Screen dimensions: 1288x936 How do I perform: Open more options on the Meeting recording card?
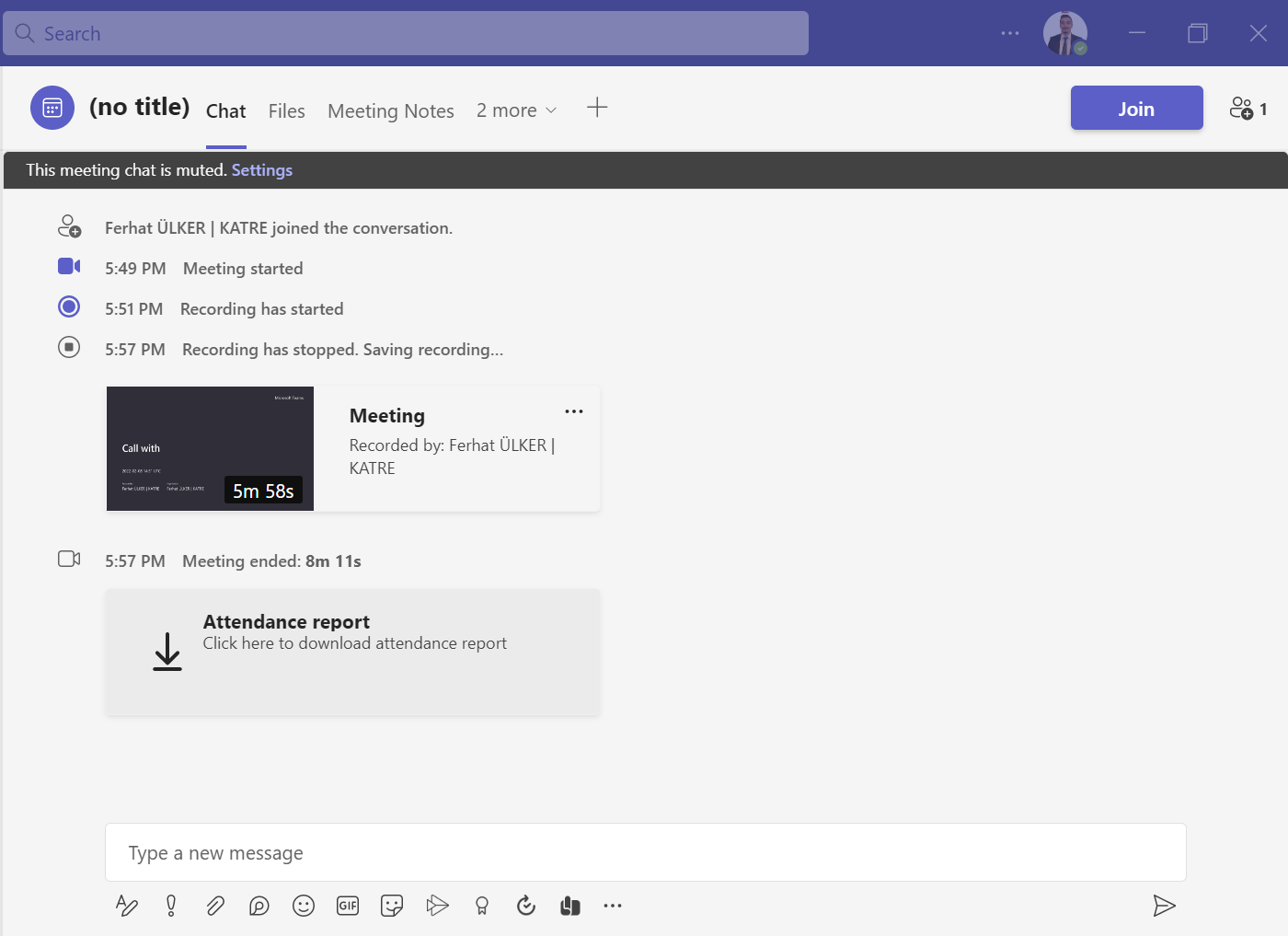(x=574, y=411)
